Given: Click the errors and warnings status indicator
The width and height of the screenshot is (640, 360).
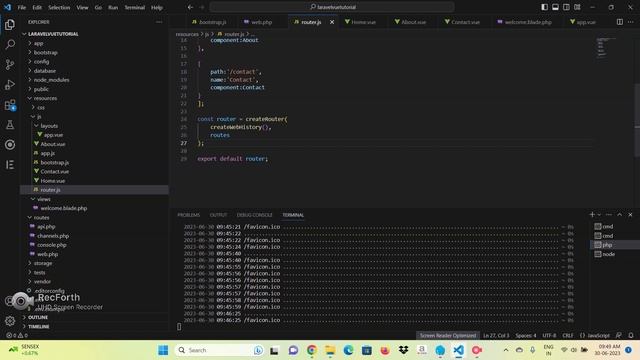Looking at the screenshot, I should pyautogui.click(x=17, y=336).
